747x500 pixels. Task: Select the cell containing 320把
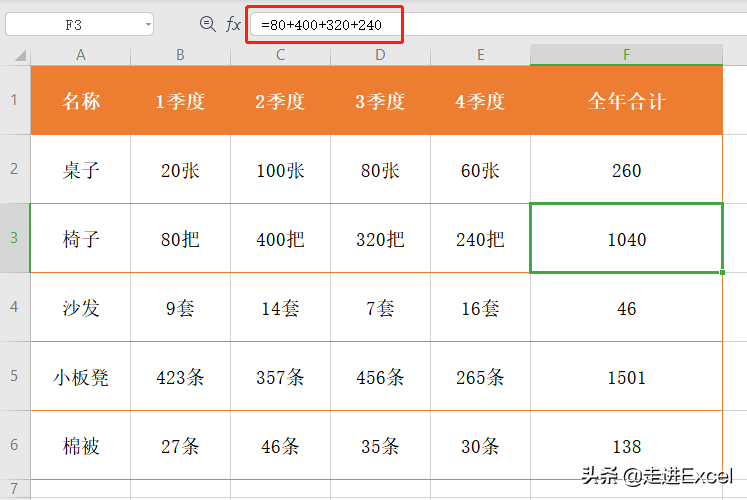pyautogui.click(x=380, y=239)
